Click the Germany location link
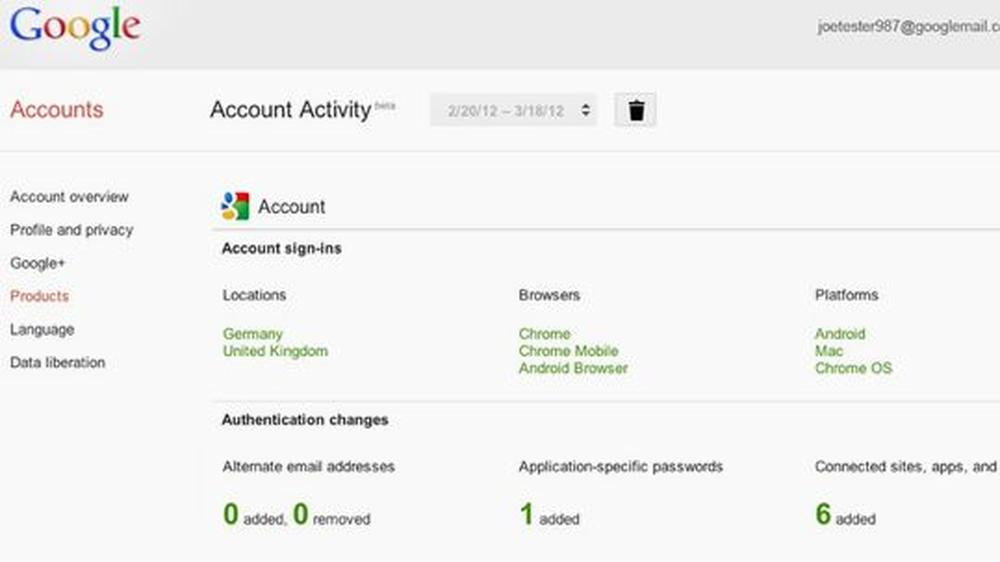Viewport: 1000px width, 562px height. point(253,334)
